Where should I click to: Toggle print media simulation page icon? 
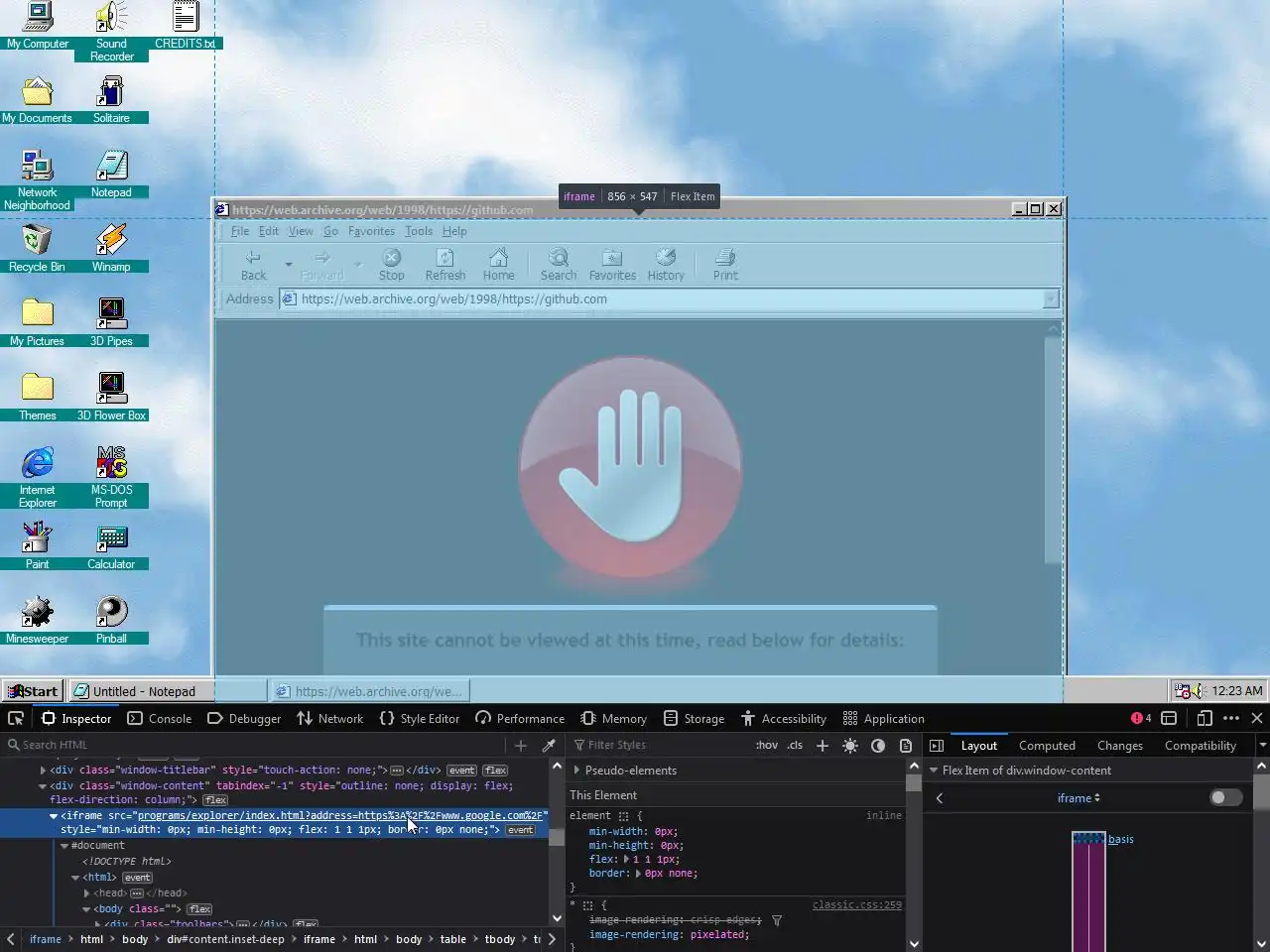pyautogui.click(x=906, y=745)
